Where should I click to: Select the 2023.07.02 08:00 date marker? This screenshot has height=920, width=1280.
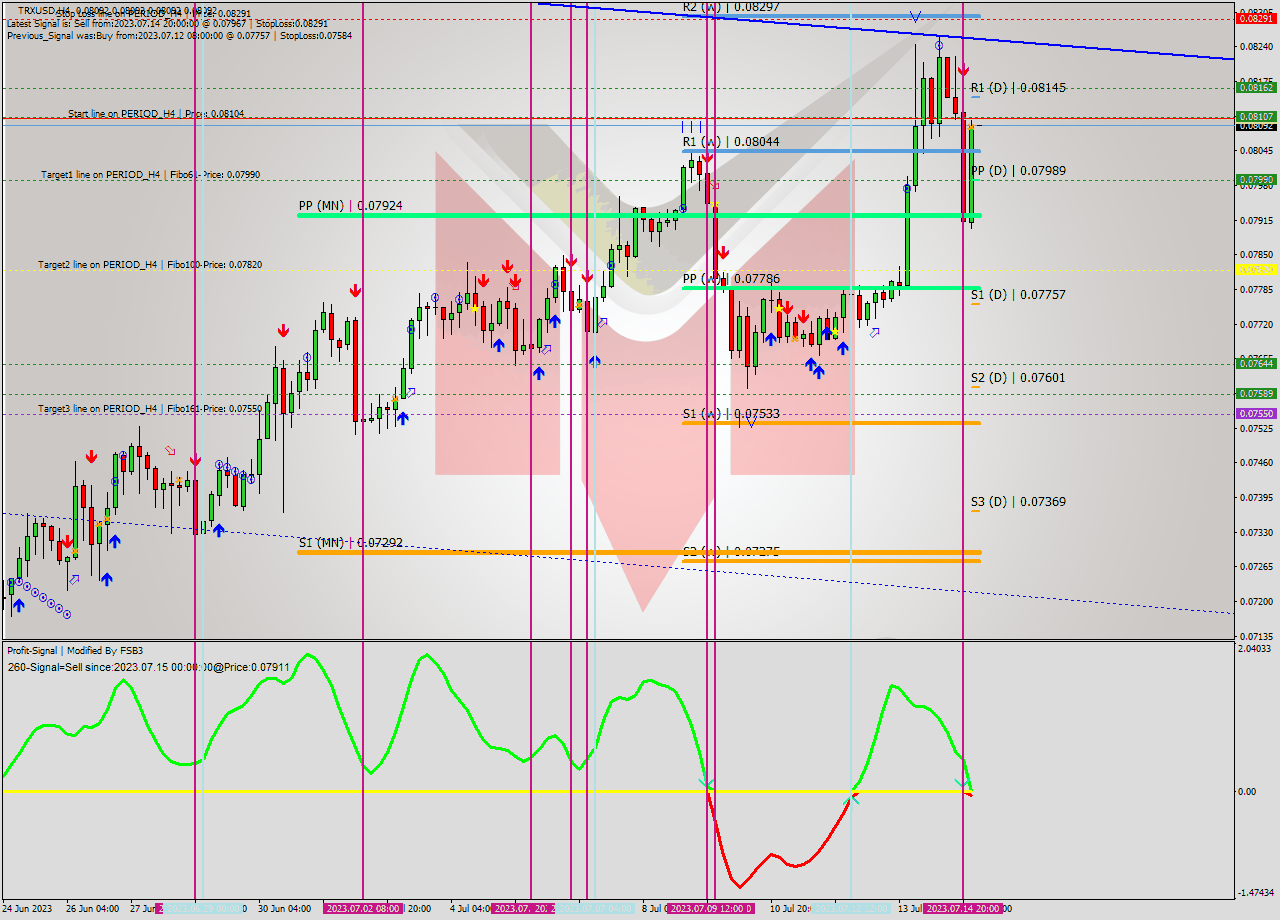tap(363, 908)
